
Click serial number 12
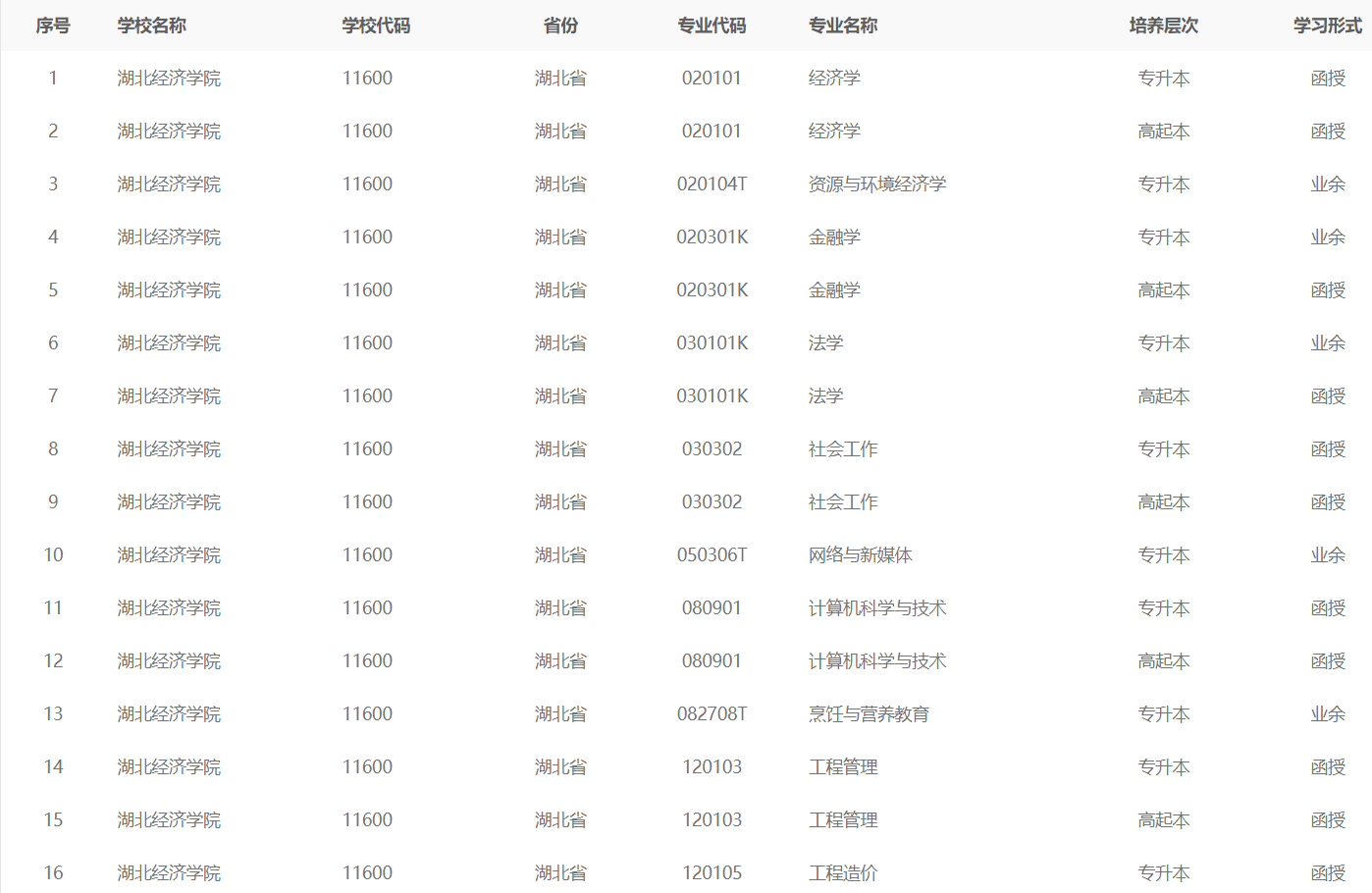pos(53,661)
